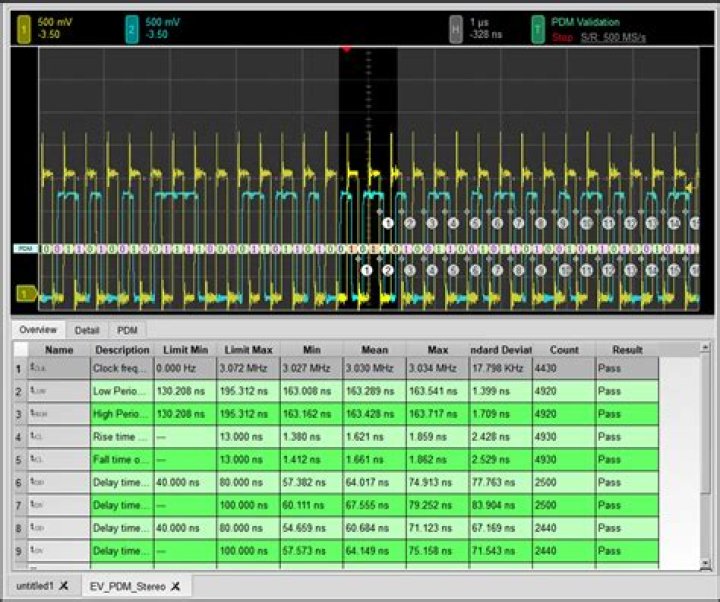Select the Pass result in row 1
This screenshot has height=602, width=720.
(627, 368)
